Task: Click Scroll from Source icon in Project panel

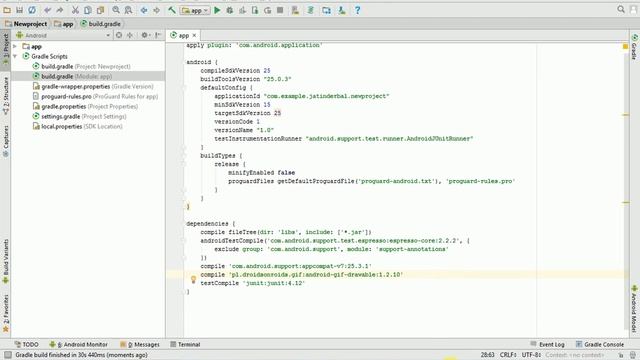Action: [x=119, y=35]
